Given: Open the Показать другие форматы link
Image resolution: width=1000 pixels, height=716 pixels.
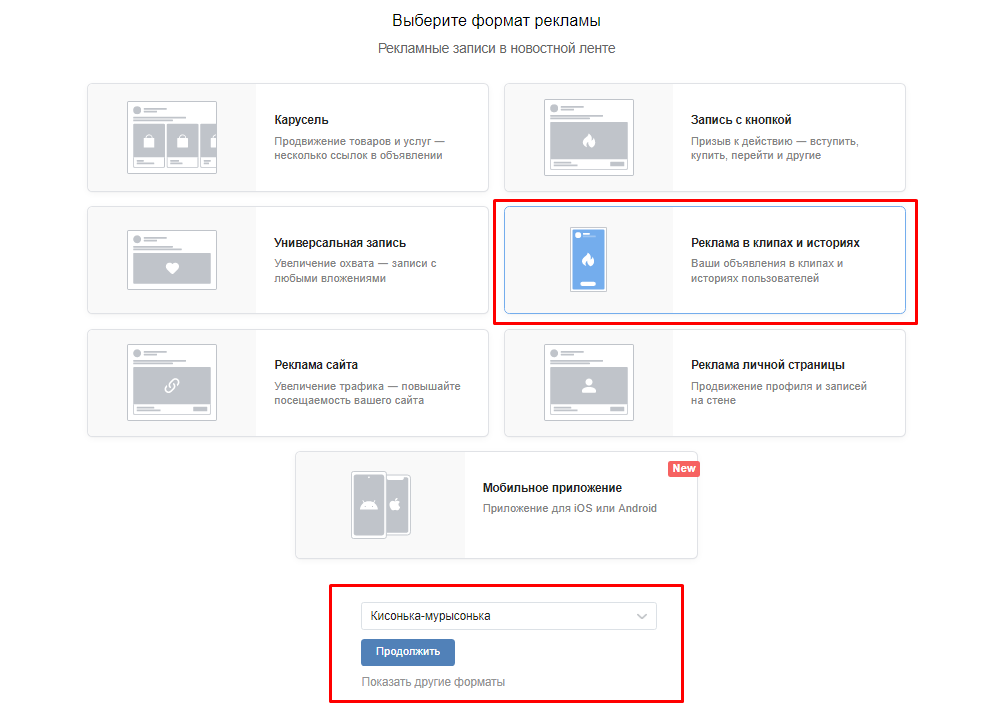Looking at the screenshot, I should tap(433, 682).
